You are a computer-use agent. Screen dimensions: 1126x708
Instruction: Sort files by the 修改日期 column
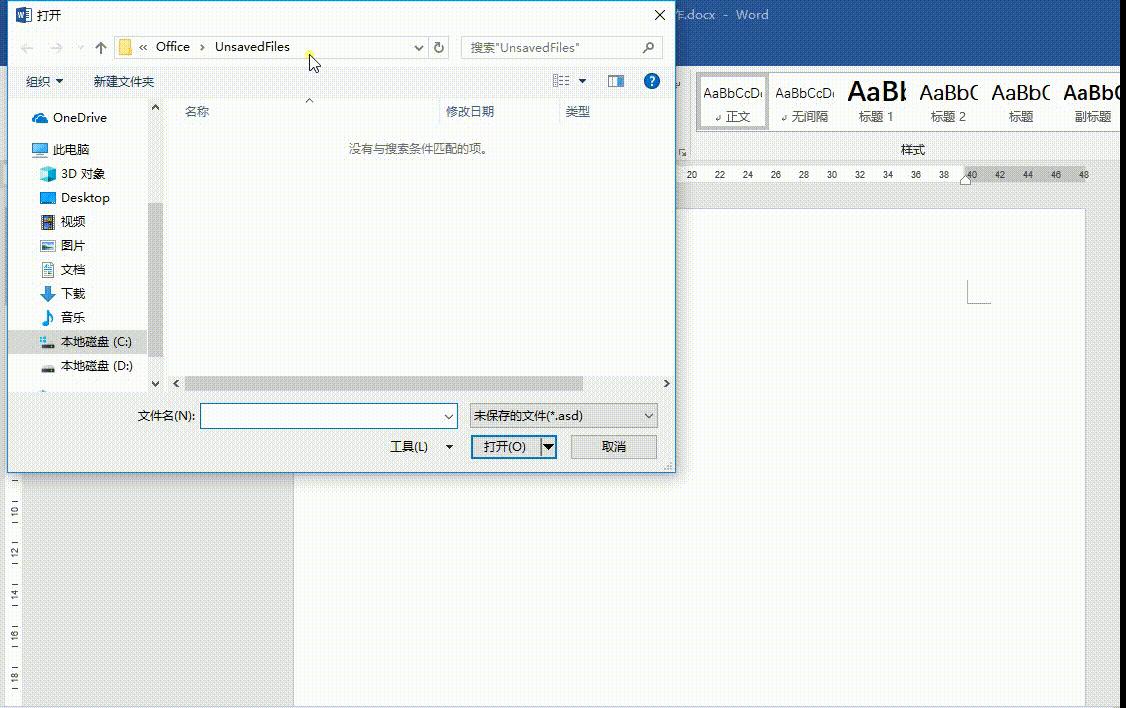(470, 111)
